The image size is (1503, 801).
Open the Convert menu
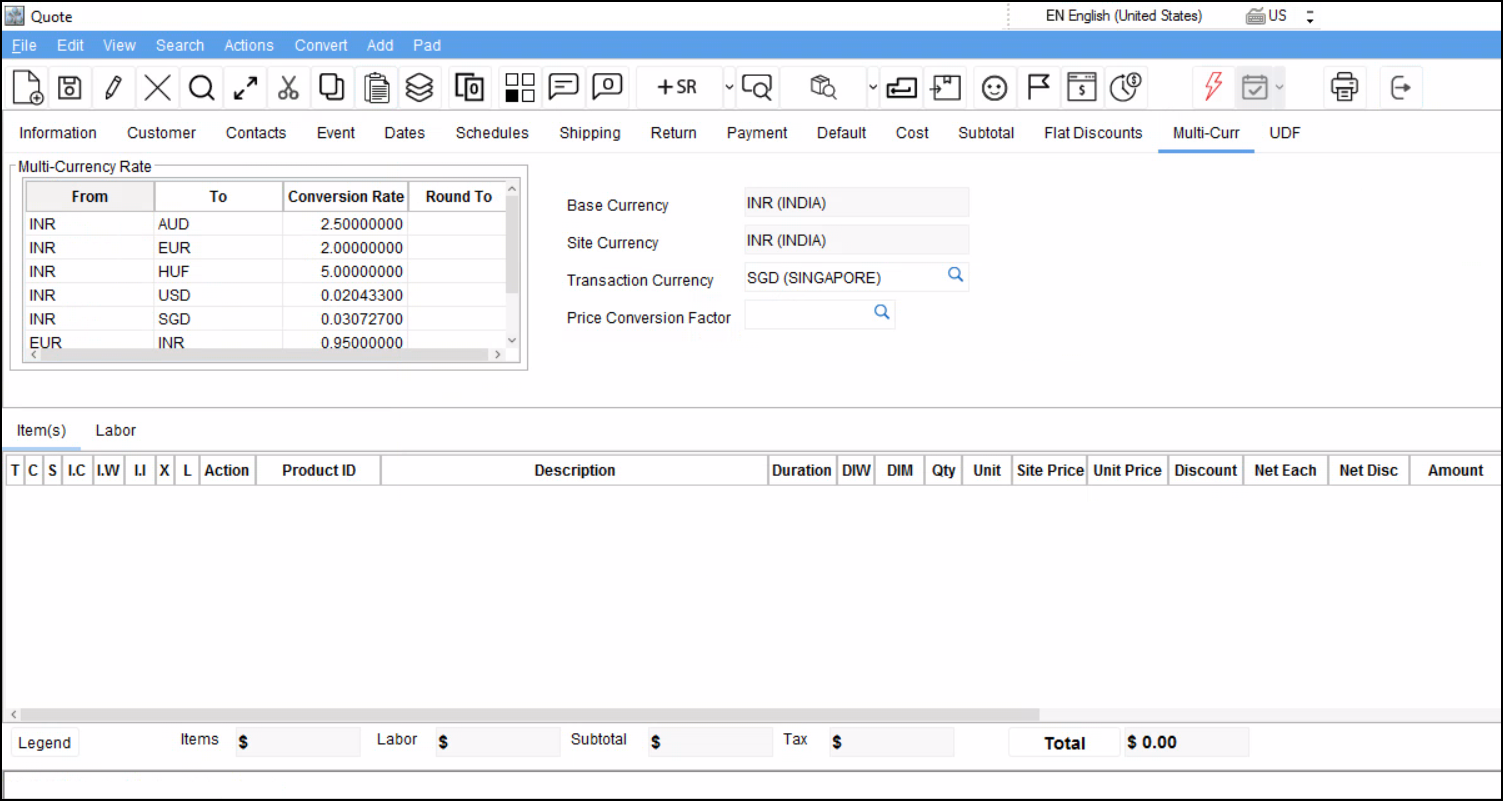pos(321,45)
